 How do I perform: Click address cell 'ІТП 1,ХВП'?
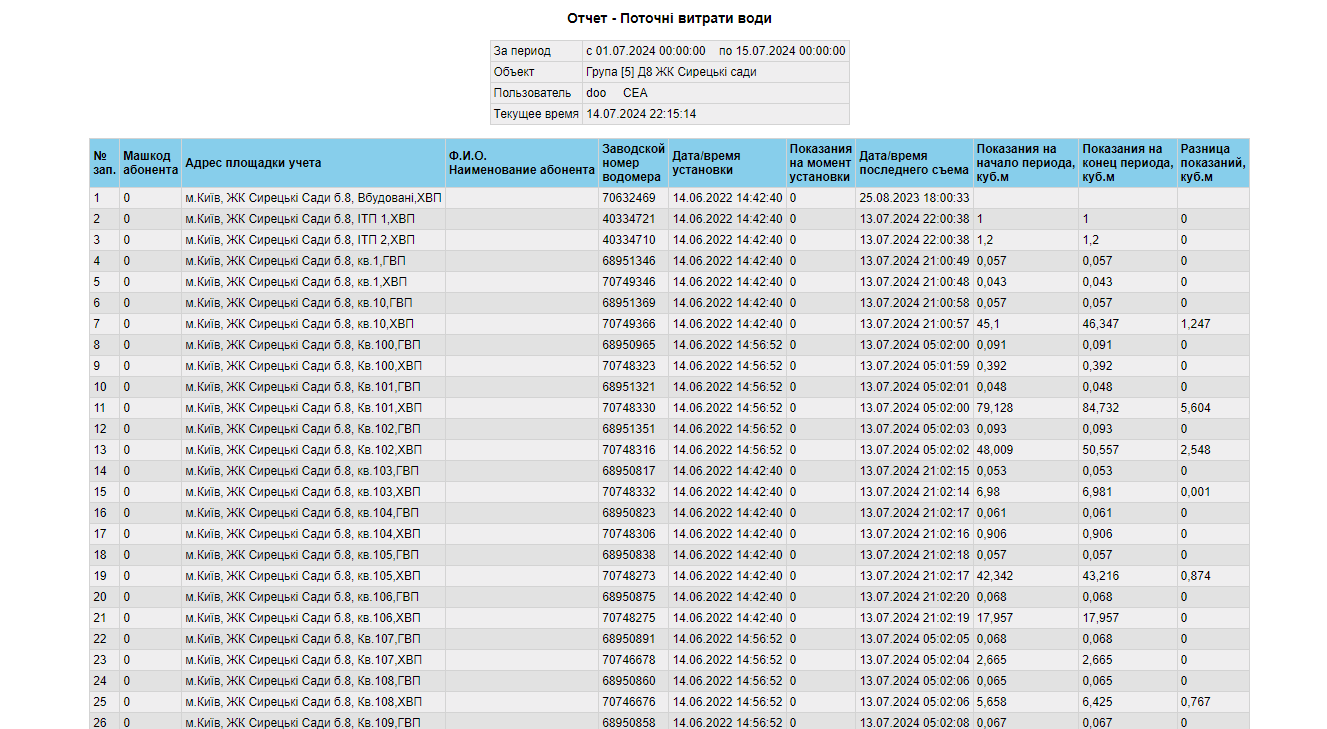coord(313,219)
